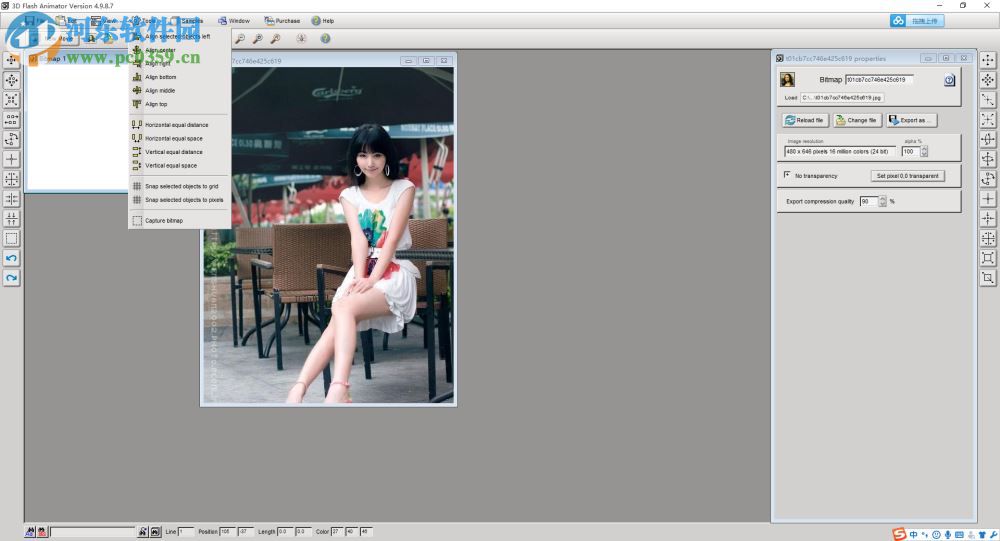Screen dimensions: 1000x541
Task: Click the crop-style square icon in right toolbar
Action: tap(988, 278)
